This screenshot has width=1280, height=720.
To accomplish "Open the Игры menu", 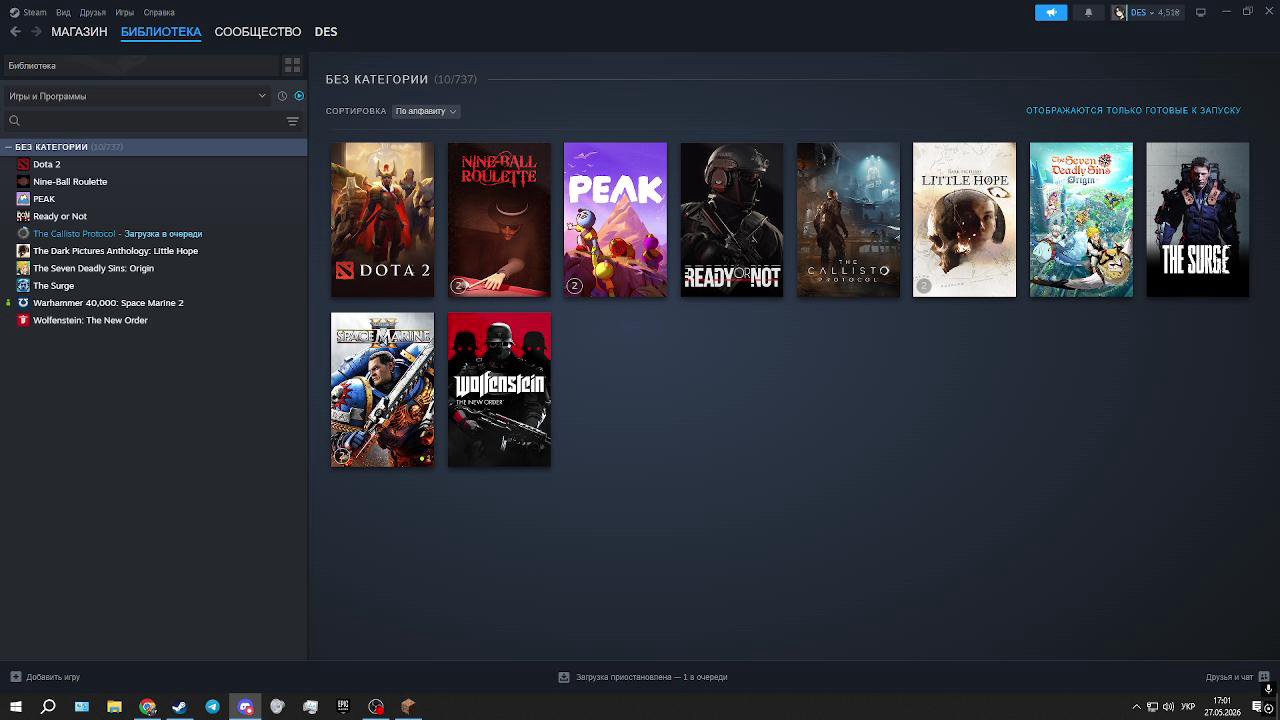I will 125,12.
